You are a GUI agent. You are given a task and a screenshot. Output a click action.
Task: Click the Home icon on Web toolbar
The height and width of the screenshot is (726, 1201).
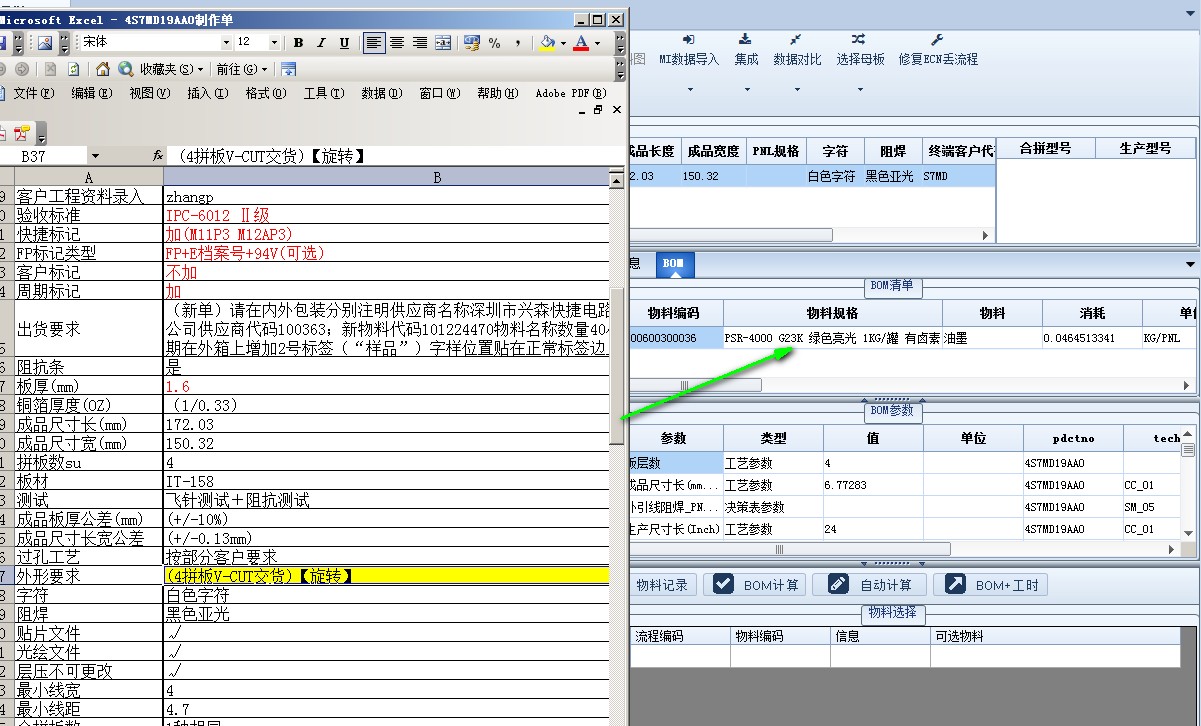[x=103, y=69]
